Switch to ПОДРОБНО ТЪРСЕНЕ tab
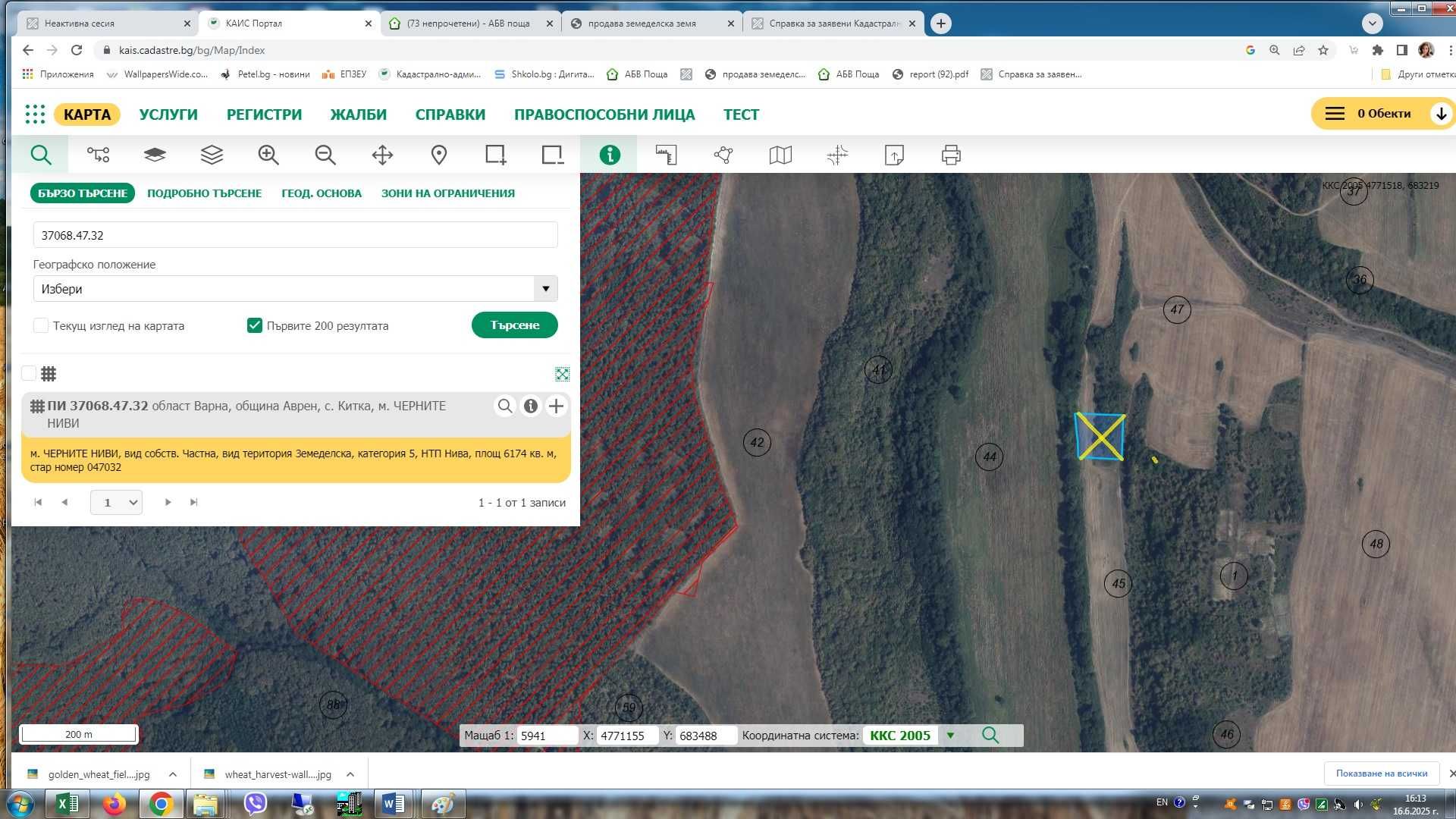This screenshot has width=1456, height=819. 204,193
